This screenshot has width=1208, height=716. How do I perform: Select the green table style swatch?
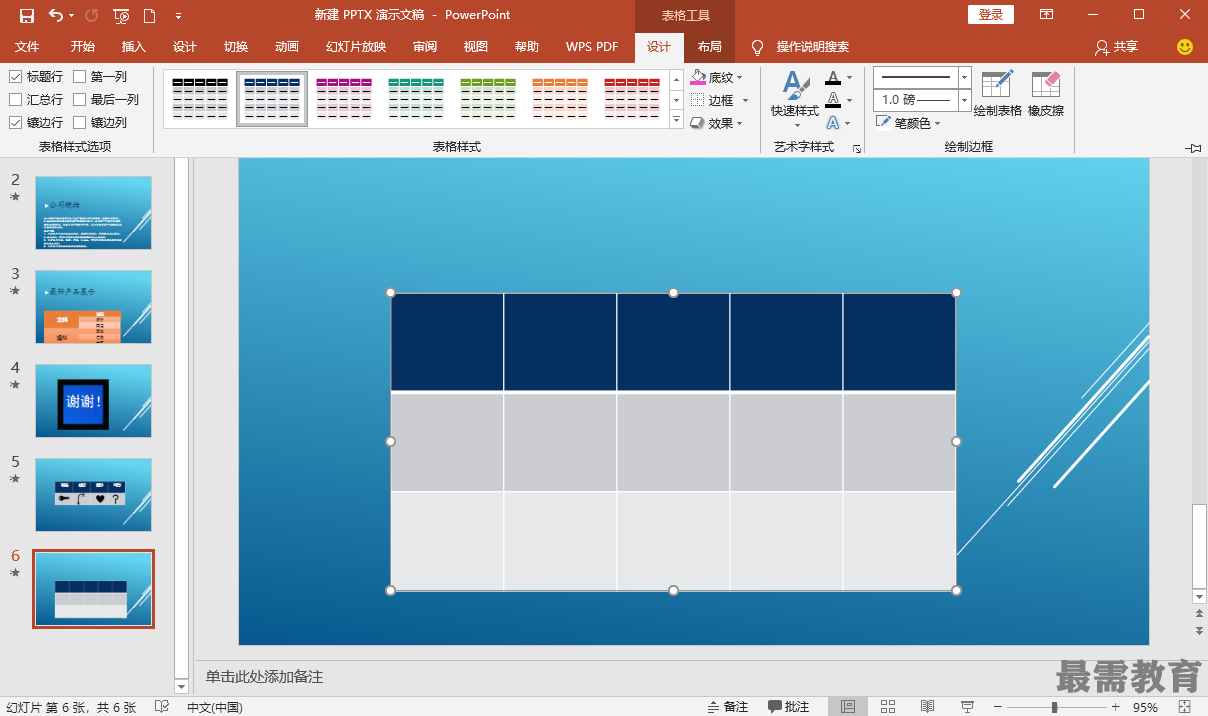point(488,99)
